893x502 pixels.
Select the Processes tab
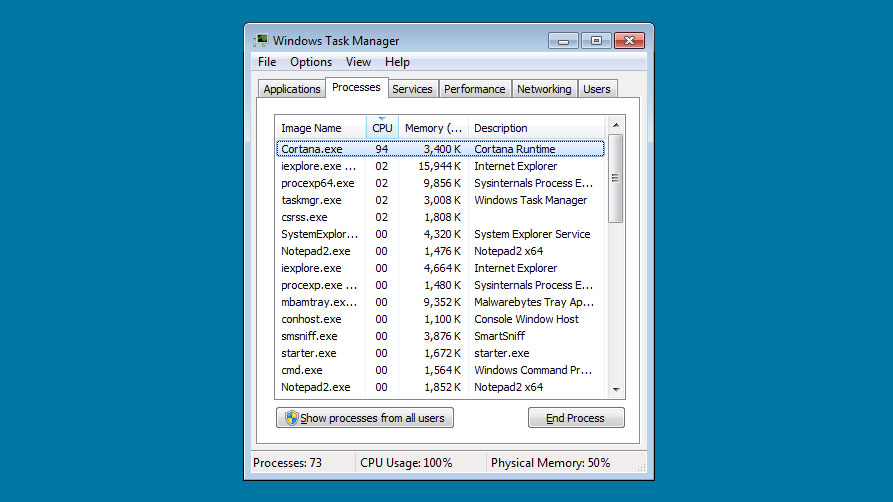click(x=357, y=87)
